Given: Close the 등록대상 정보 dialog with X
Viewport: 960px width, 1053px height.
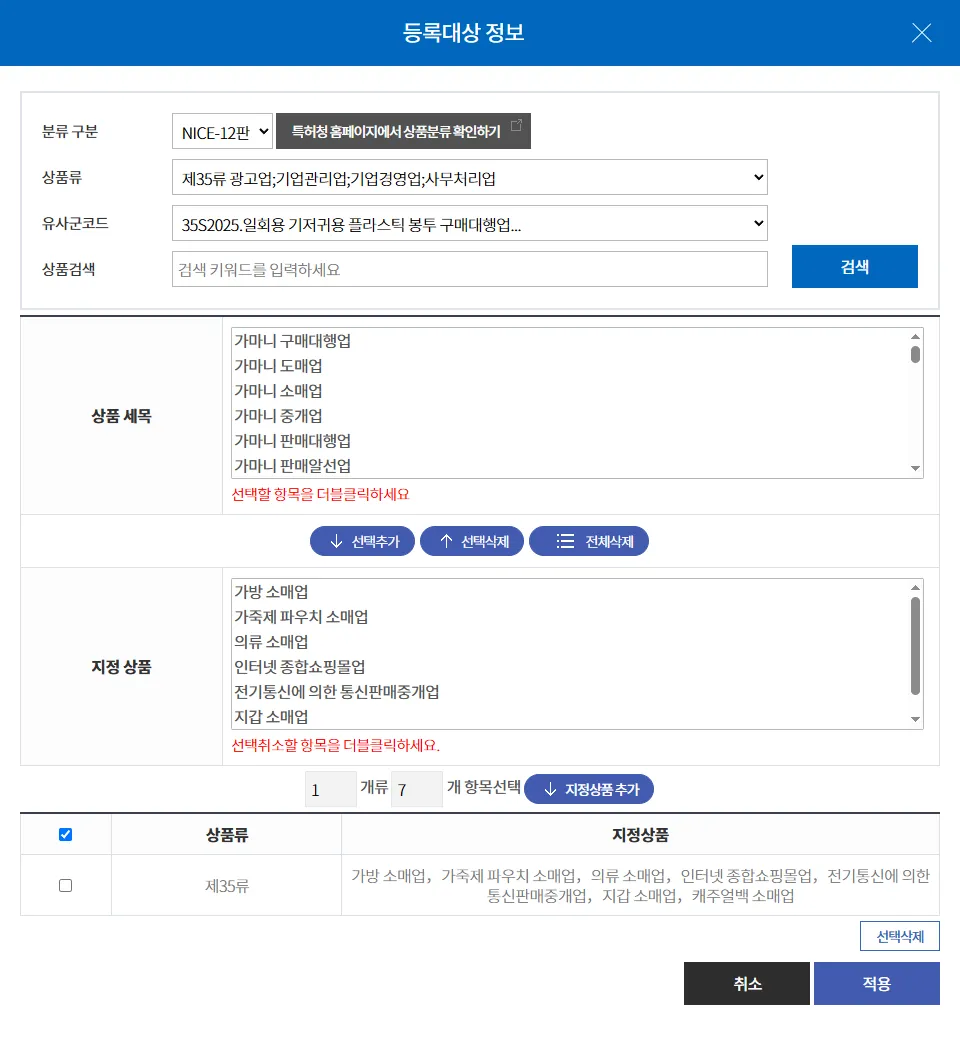Looking at the screenshot, I should 921,33.
